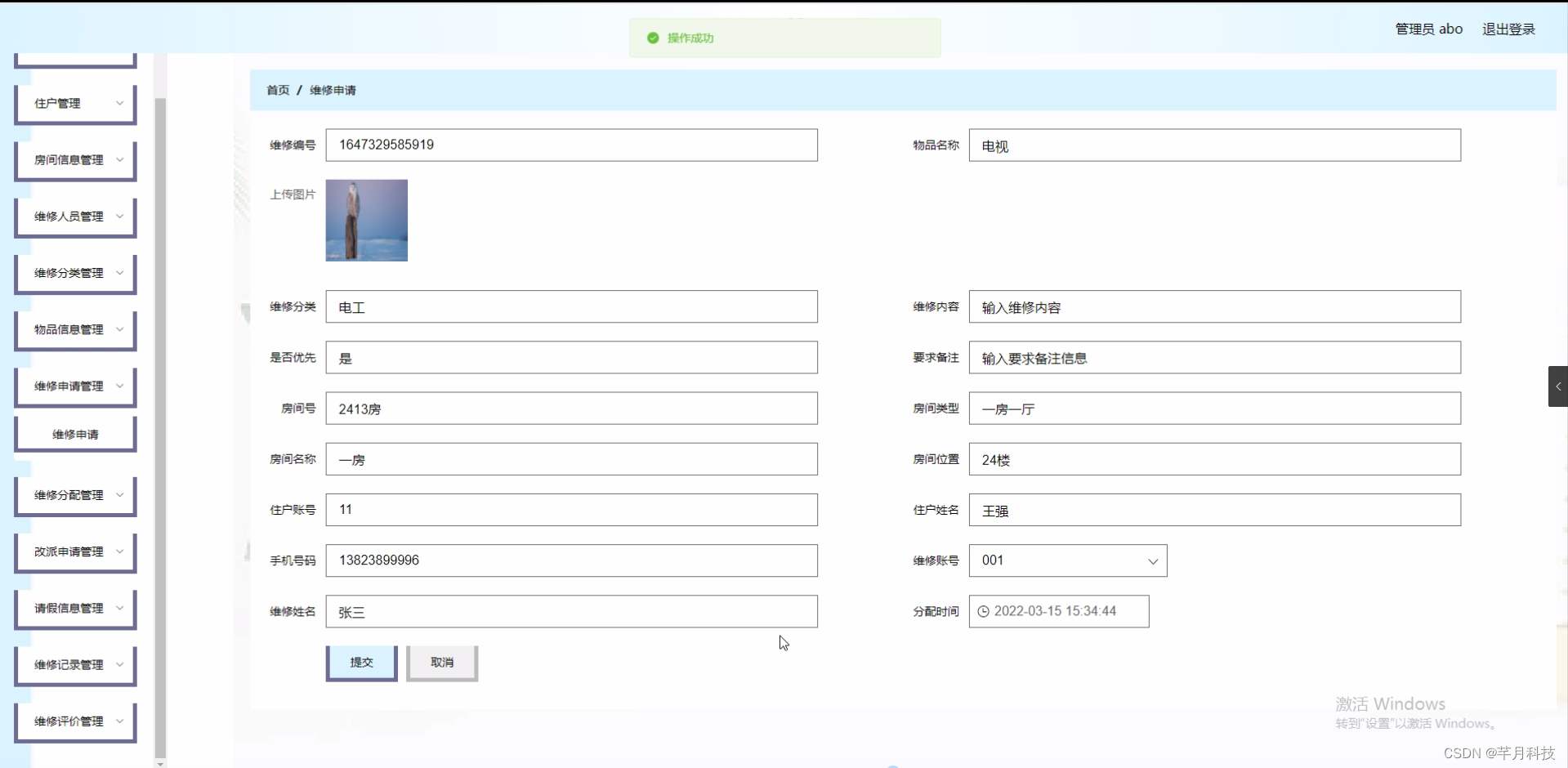Expand the 维修评价管理 sidebar menu
Viewport: 1568px width, 768px height.
[75, 721]
